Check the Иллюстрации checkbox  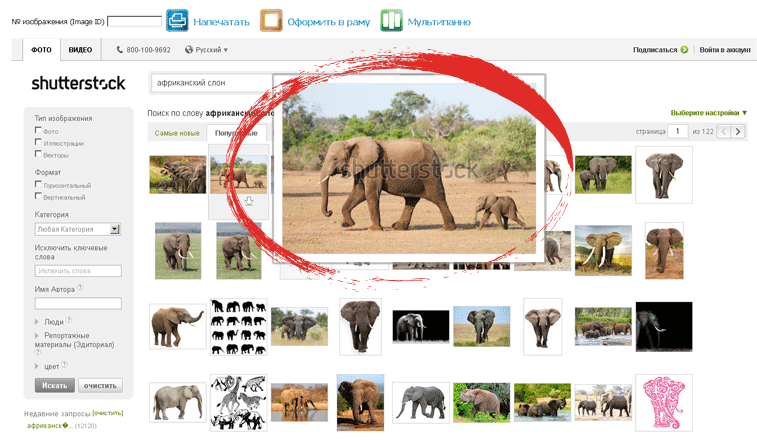pyautogui.click(x=38, y=143)
